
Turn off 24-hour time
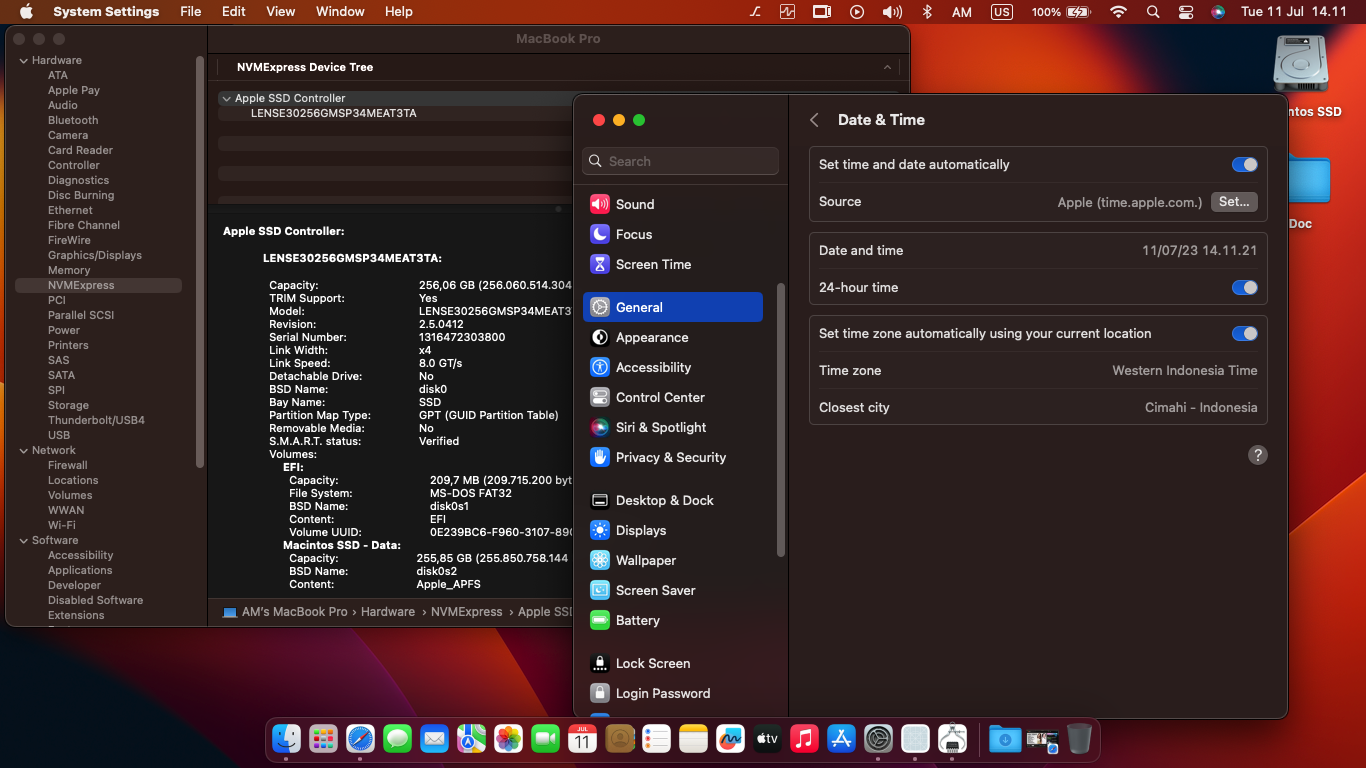point(1244,287)
